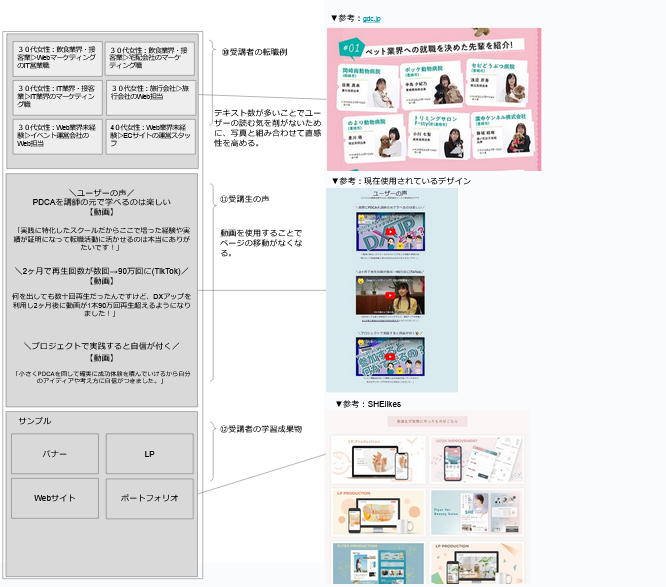Screen dimensions: 666x587
Task: Open the LP Production laptop mockup thumbnail
Action: pyautogui.click(x=378, y=460)
